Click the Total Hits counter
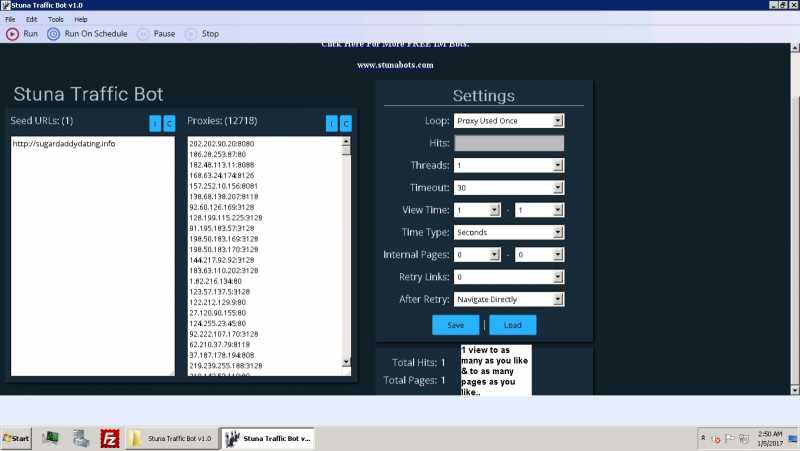The width and height of the screenshot is (800, 451). pos(418,362)
